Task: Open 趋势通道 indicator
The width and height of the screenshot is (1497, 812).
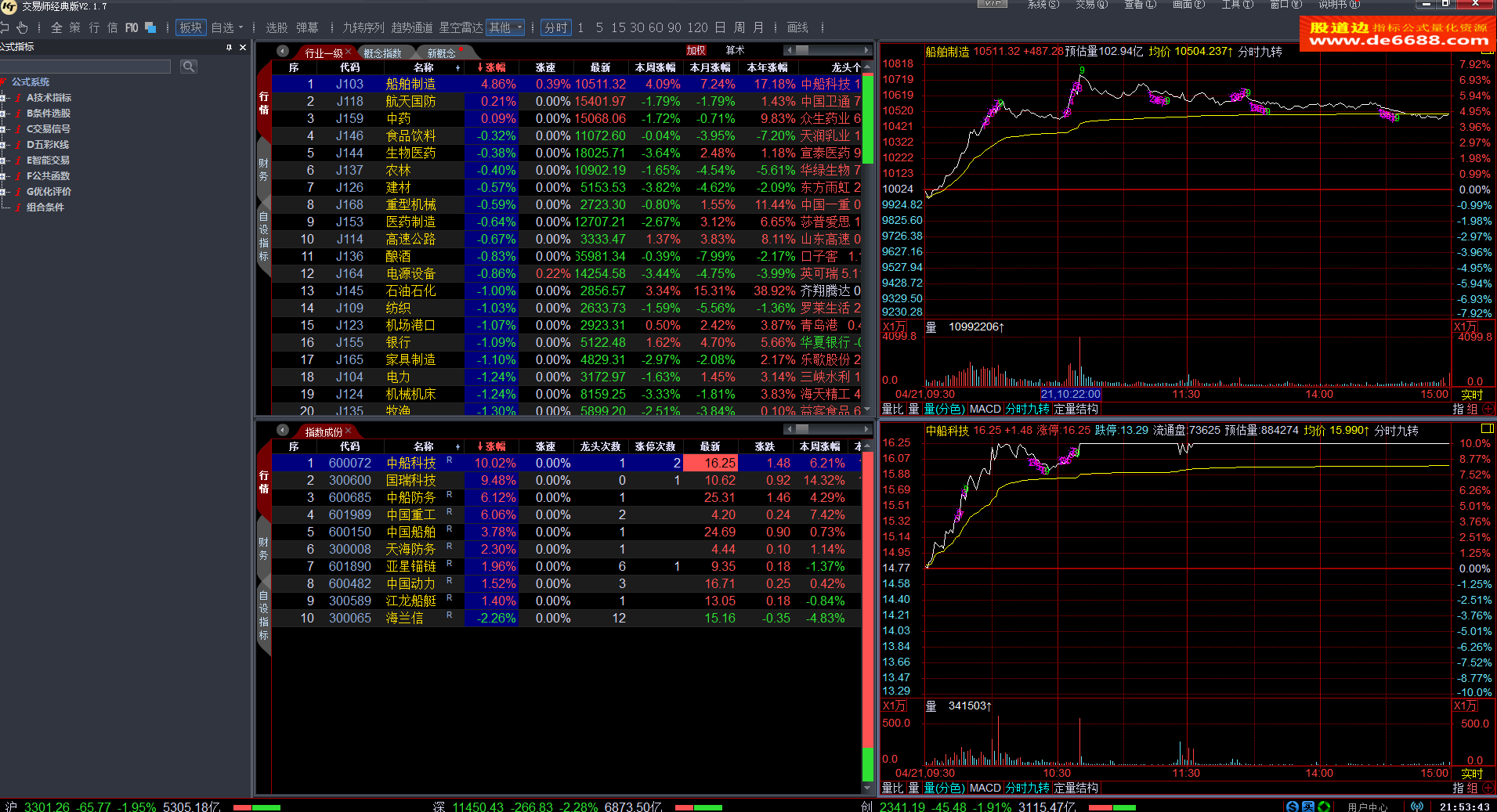Action: [412, 27]
